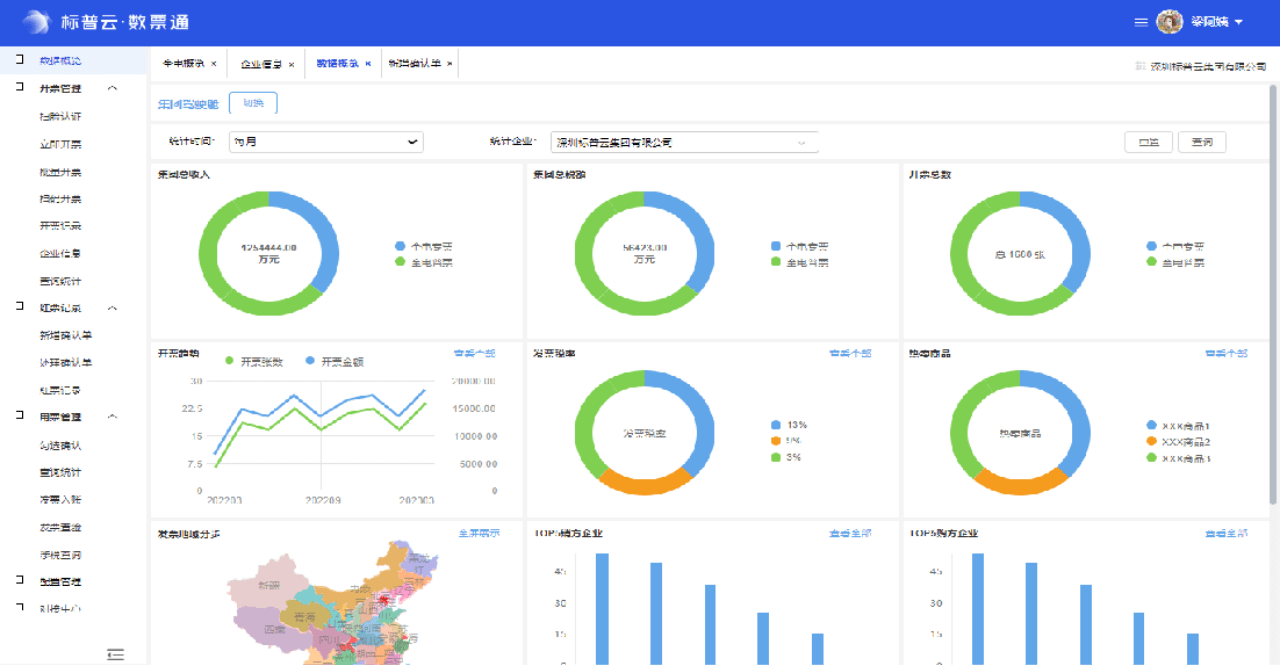Click the 查询 button

[1201, 142]
